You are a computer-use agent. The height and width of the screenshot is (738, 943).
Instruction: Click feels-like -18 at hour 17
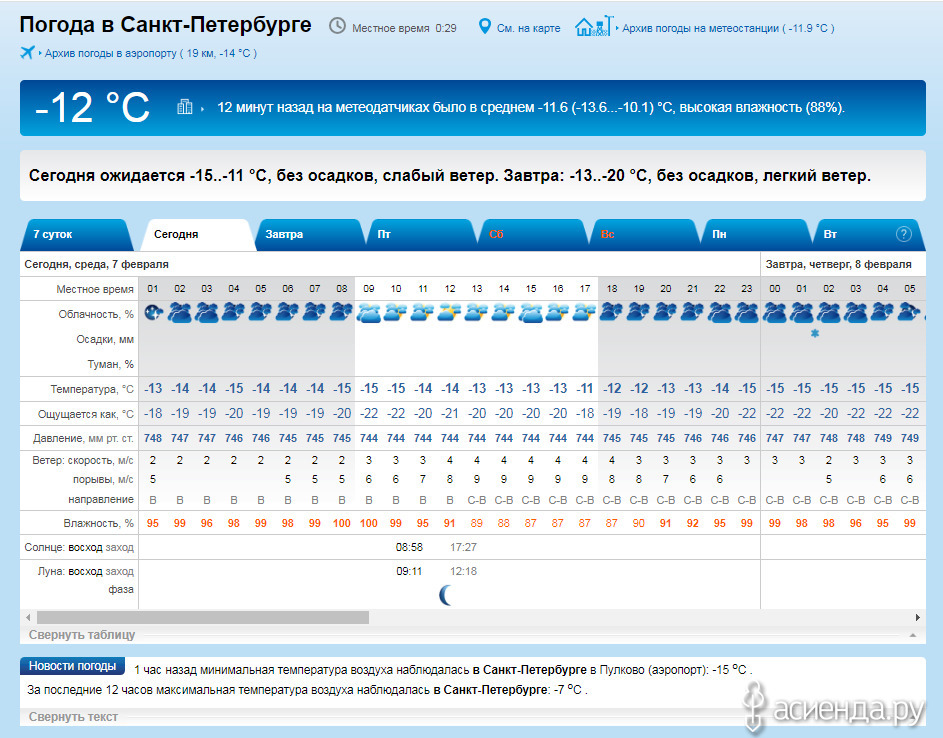coord(585,413)
